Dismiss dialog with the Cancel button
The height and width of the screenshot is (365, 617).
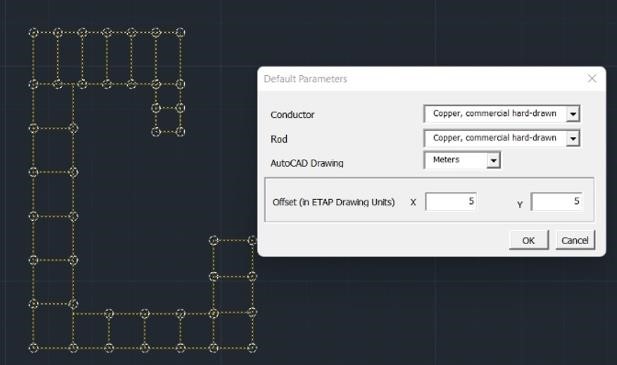tap(575, 240)
